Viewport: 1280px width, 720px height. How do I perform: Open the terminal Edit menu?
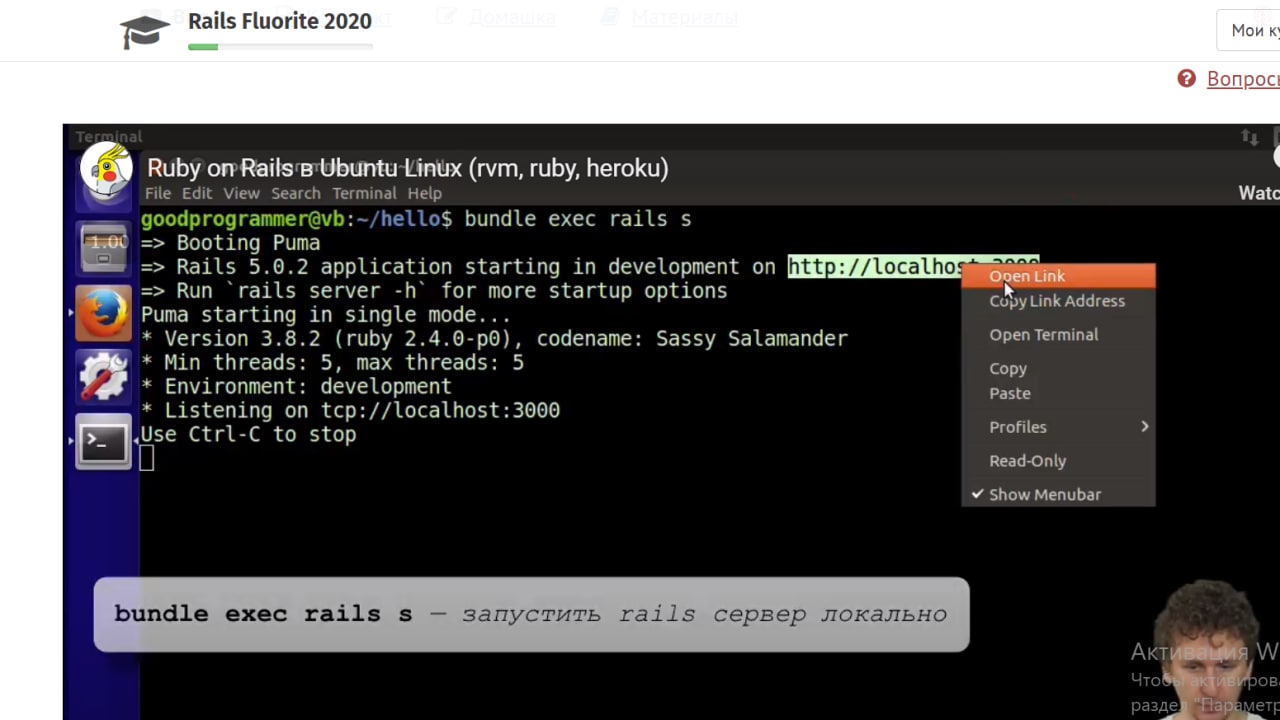(x=196, y=193)
